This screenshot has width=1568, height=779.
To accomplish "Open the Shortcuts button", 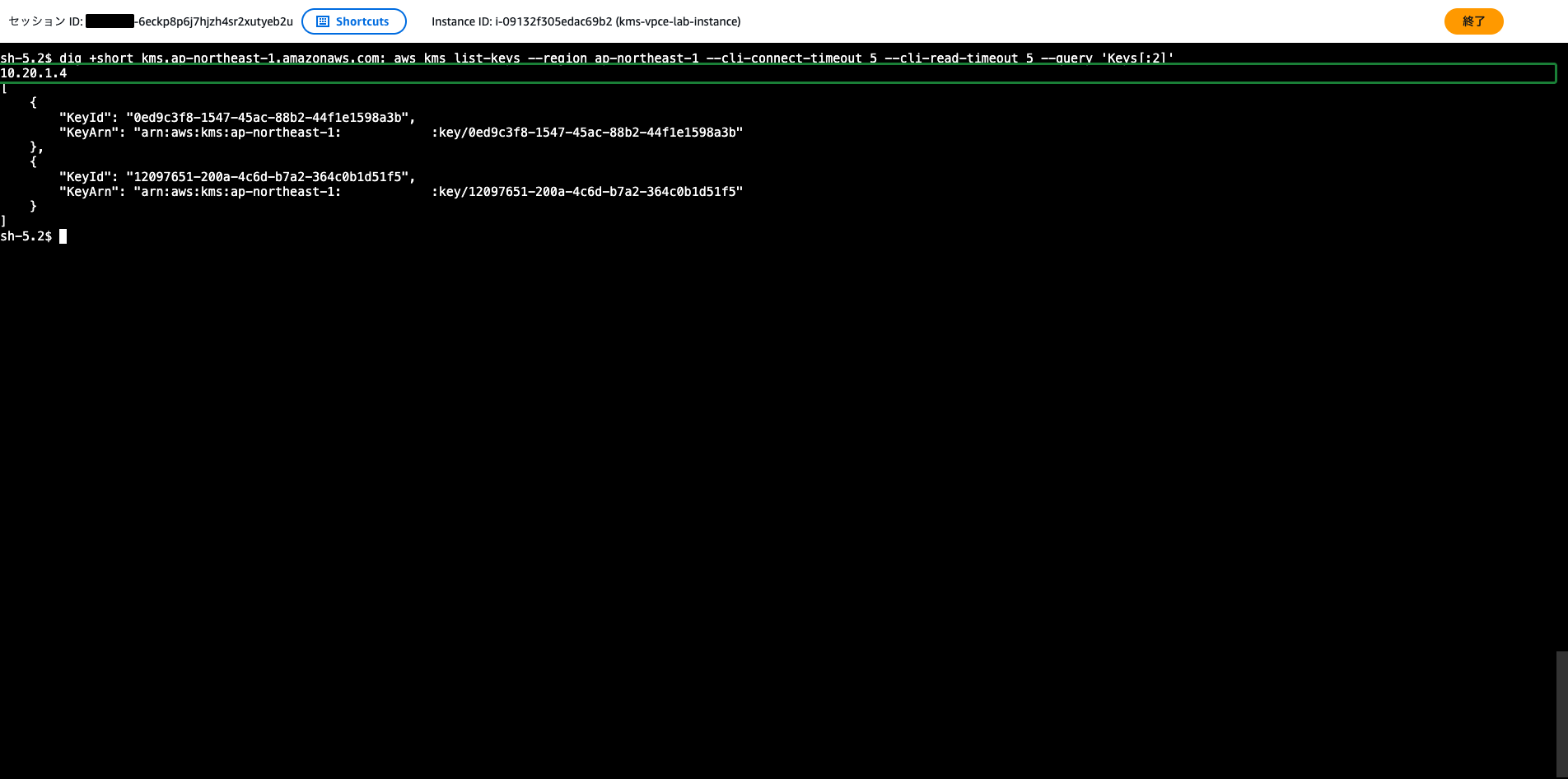I will 354,21.
